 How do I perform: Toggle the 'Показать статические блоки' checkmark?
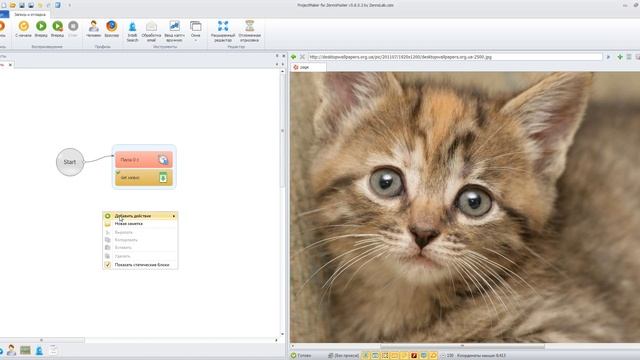108,264
